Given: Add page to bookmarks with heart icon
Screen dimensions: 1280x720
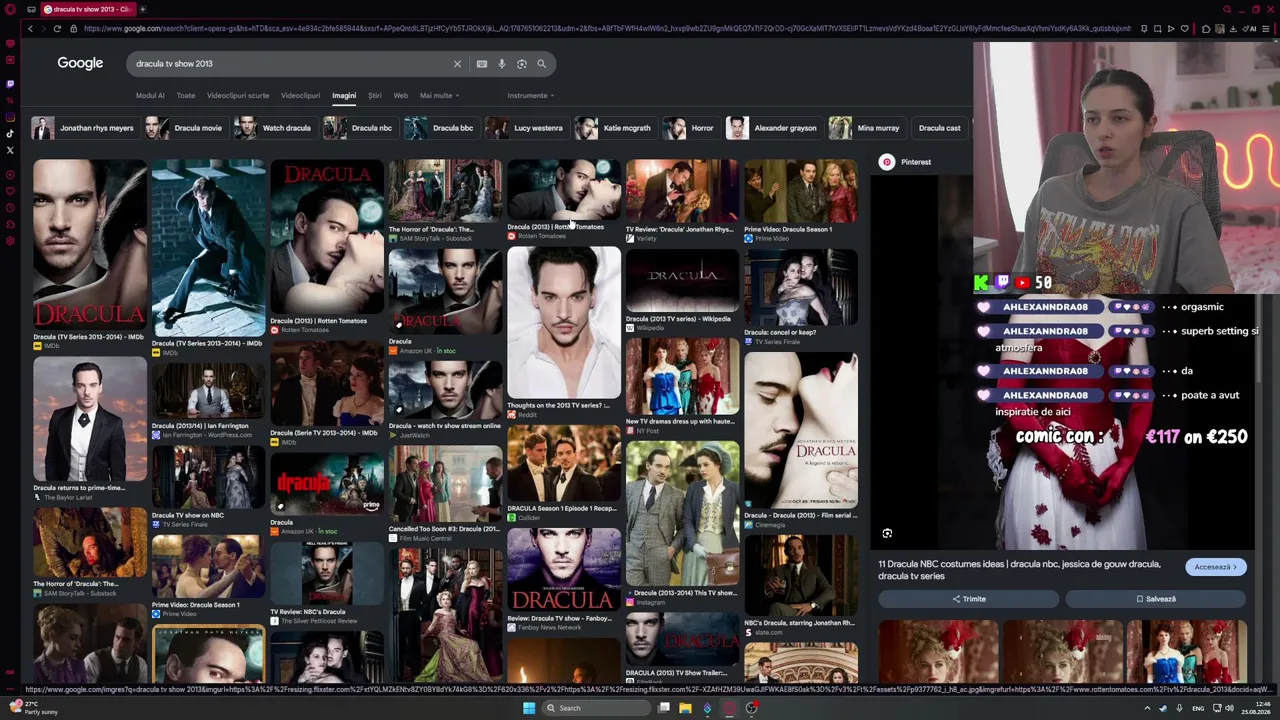Looking at the screenshot, I should pyautogui.click(x=1184, y=28).
